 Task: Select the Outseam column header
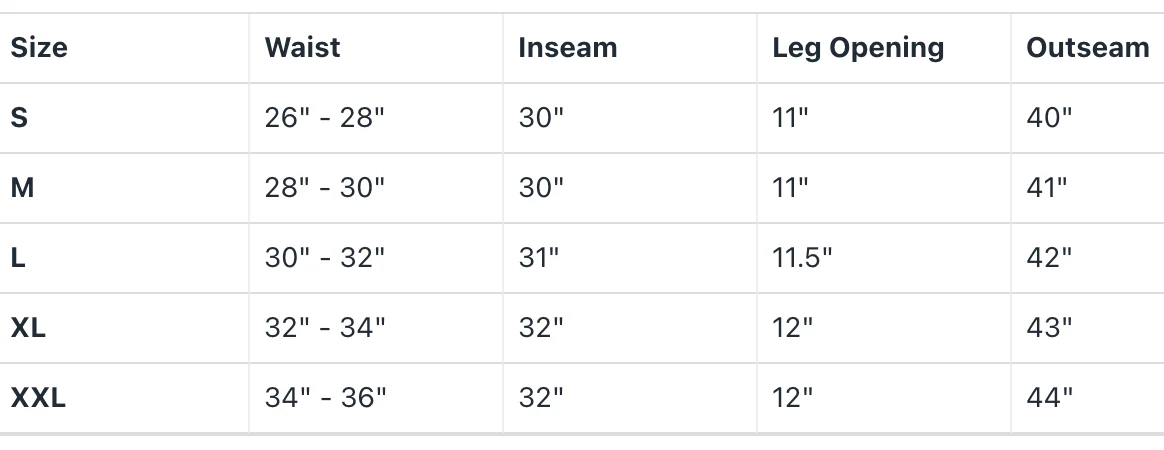(1087, 48)
